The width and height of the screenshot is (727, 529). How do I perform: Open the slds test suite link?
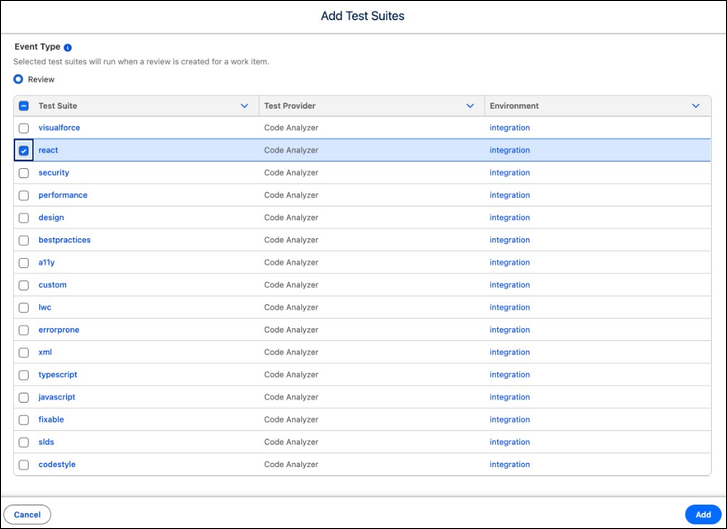[x=46, y=442]
